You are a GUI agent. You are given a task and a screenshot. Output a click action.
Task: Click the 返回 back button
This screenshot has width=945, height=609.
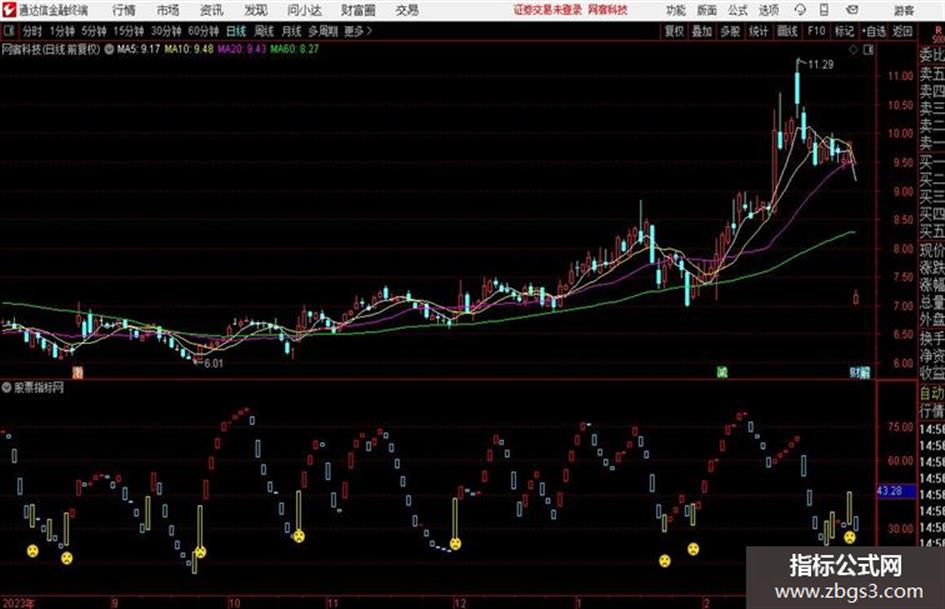(902, 31)
